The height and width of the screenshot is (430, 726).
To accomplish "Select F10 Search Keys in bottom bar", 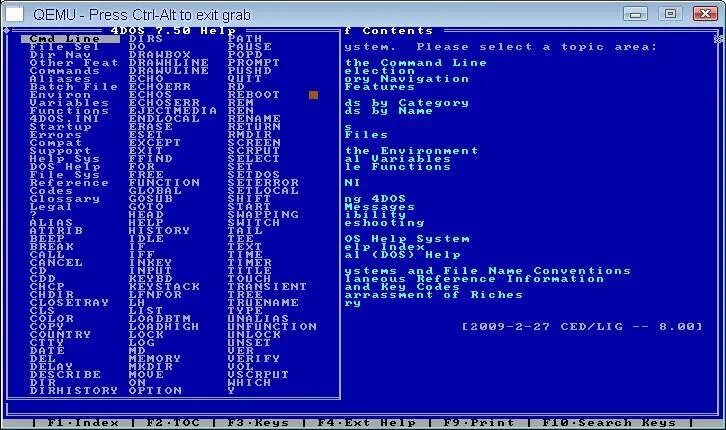I will 609,423.
